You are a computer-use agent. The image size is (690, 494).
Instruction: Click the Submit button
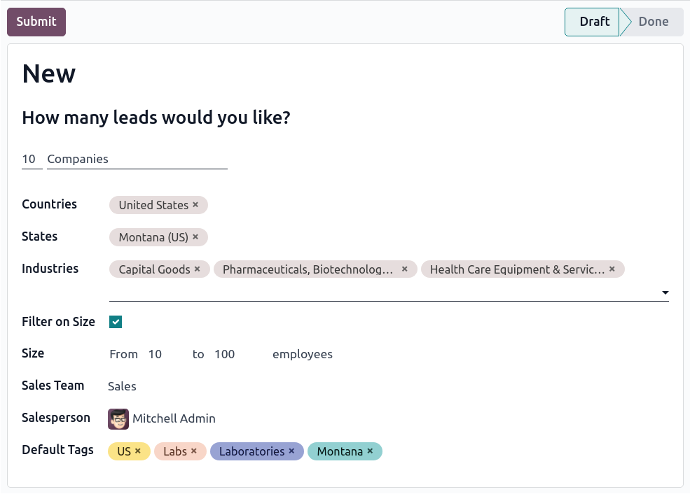(37, 22)
